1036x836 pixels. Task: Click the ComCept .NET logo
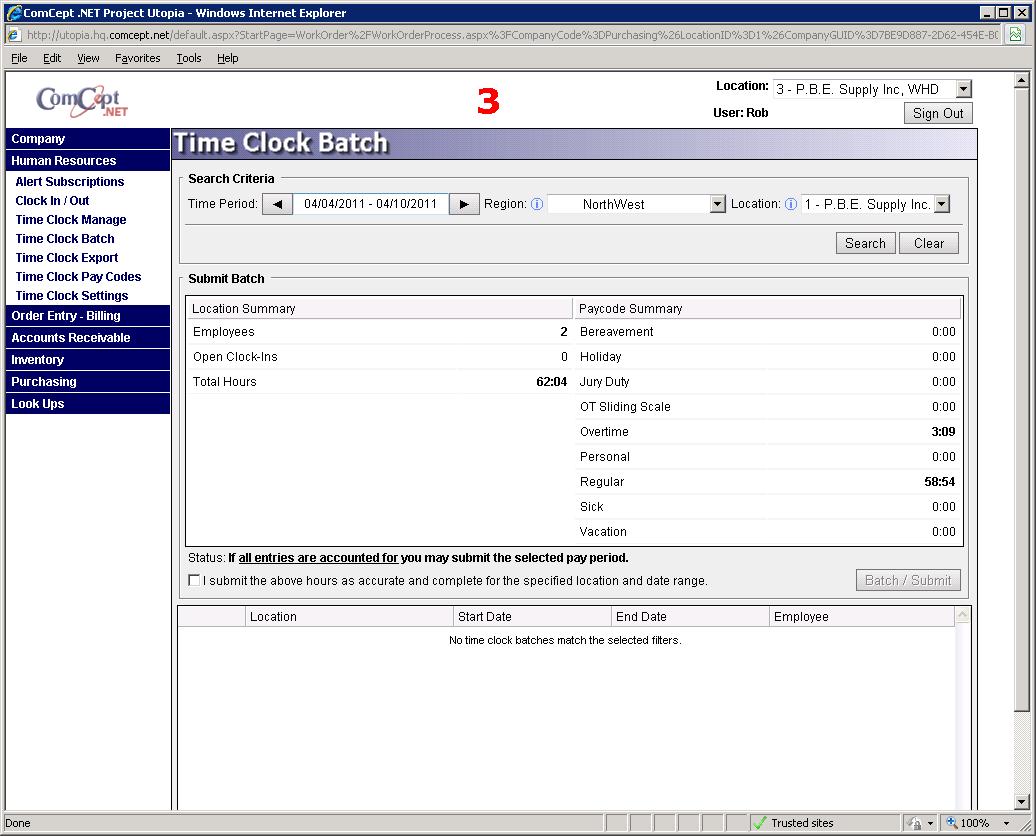pos(82,100)
